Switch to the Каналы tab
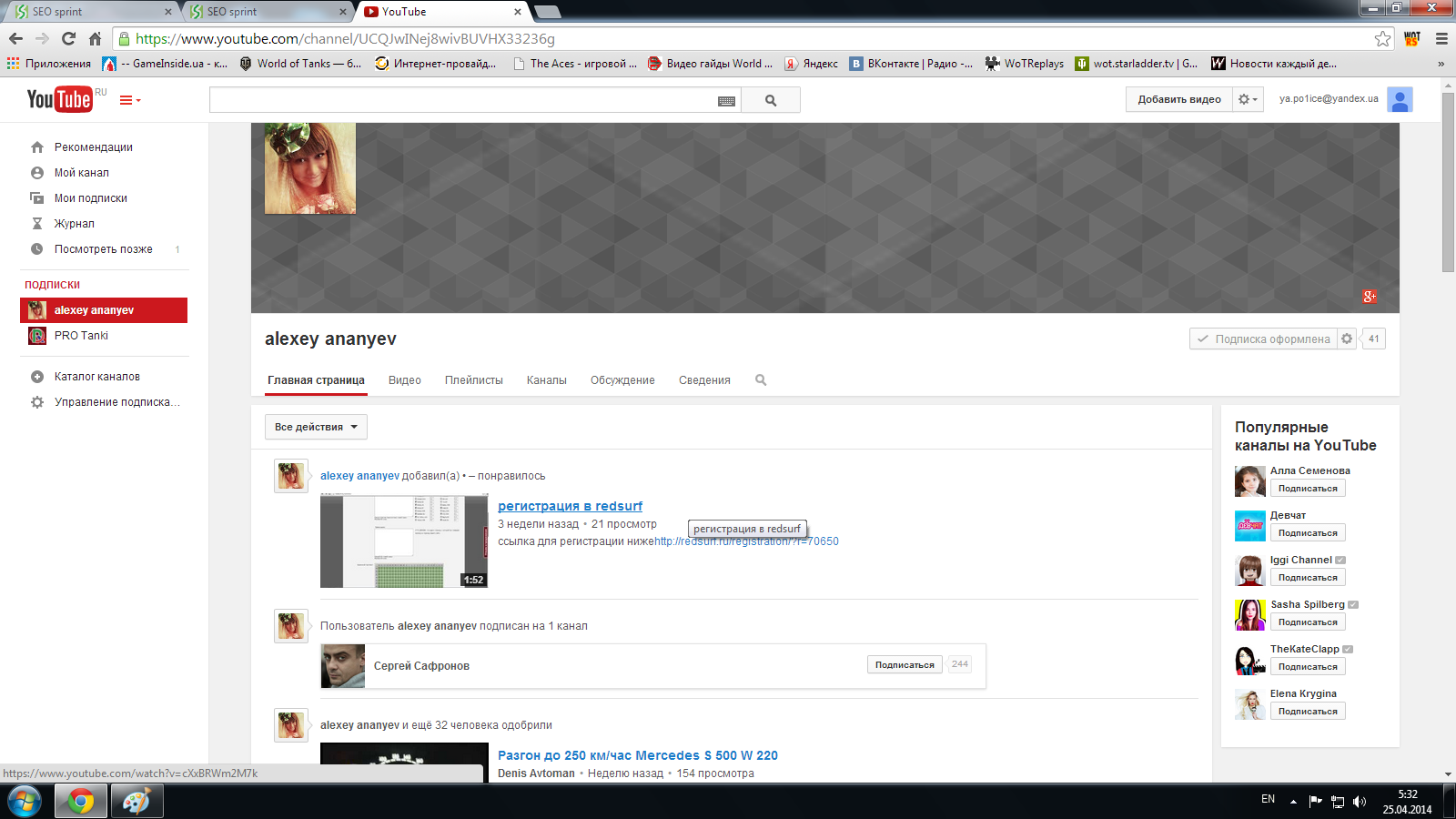 (547, 380)
